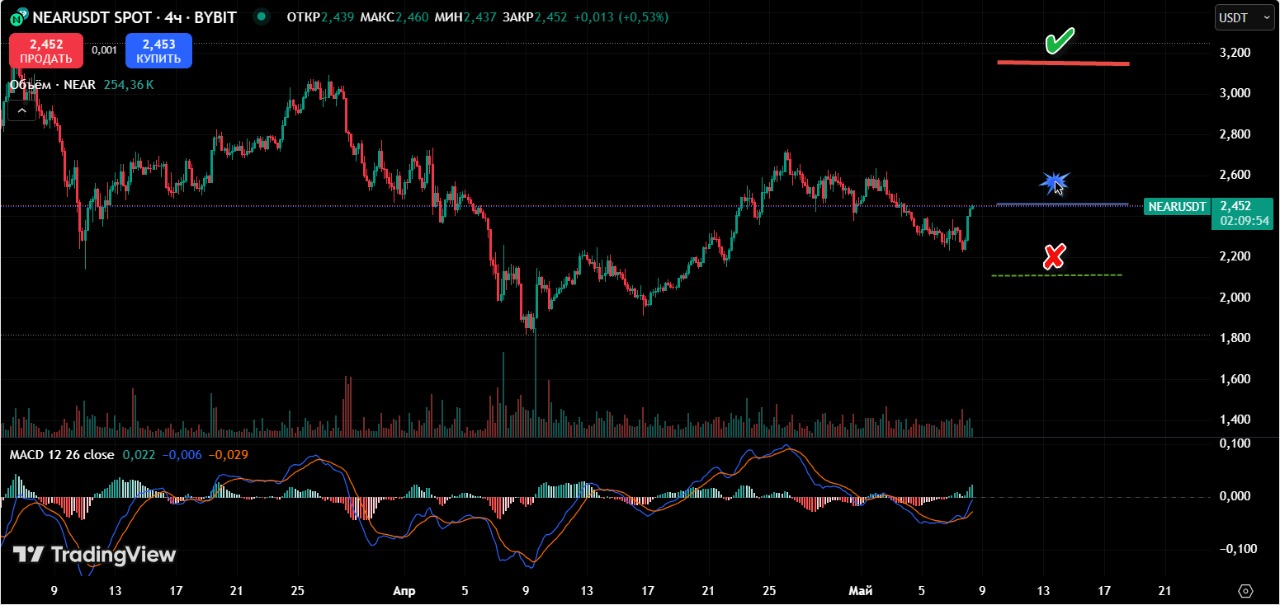Click the Апр date label on time axis
The image size is (1280, 605).
[404, 591]
